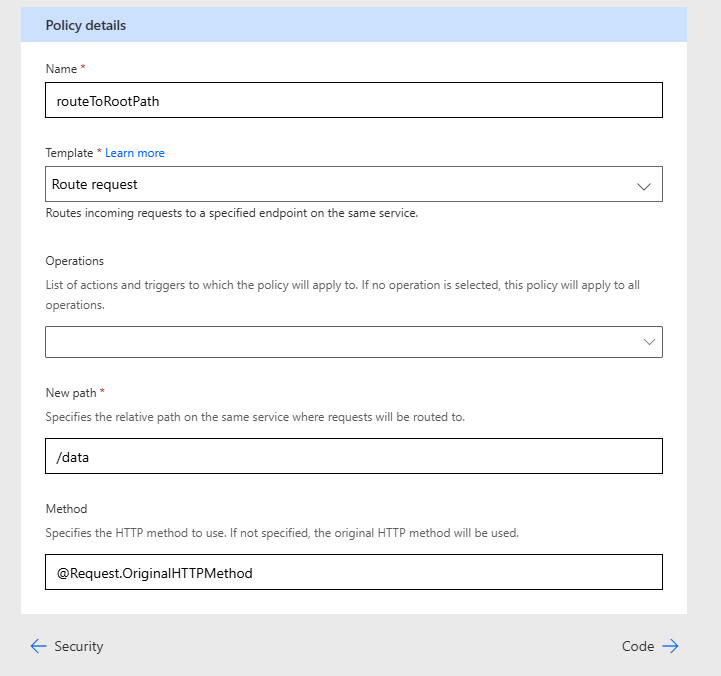Click the New path field showing /data

click(354, 456)
